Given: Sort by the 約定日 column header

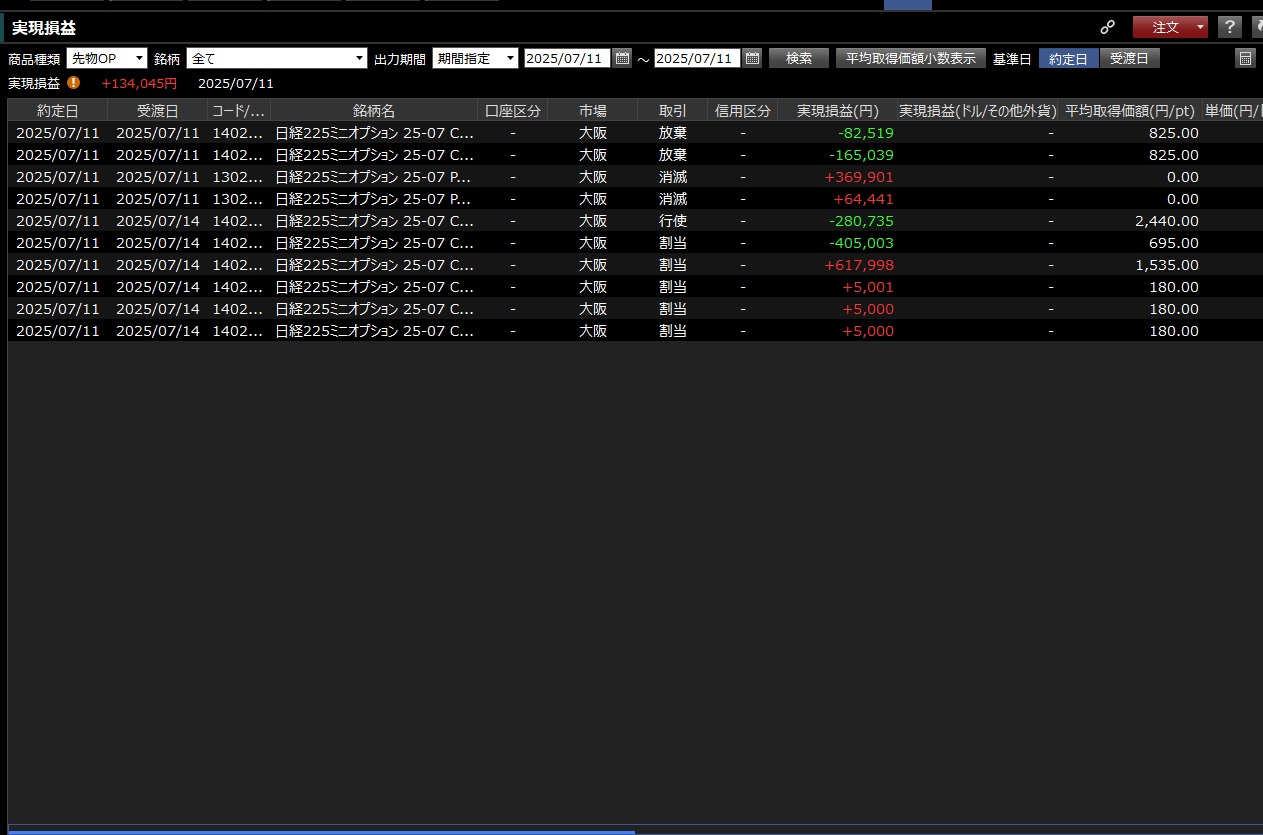Looking at the screenshot, I should 57,110.
